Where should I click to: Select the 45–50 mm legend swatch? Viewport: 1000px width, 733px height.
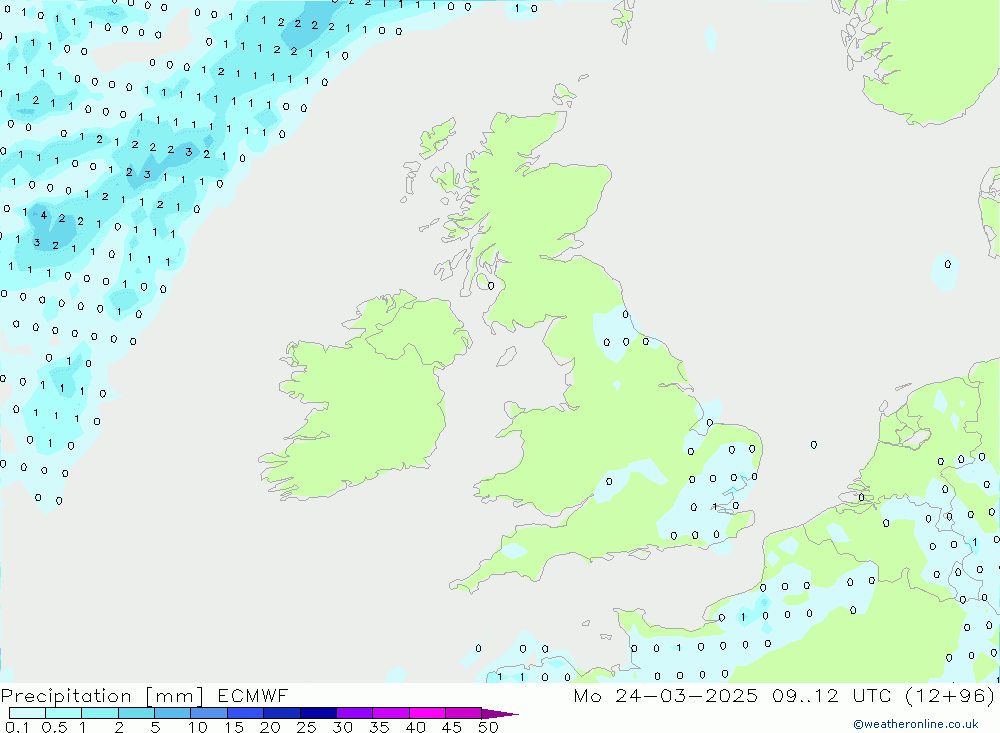(464, 713)
